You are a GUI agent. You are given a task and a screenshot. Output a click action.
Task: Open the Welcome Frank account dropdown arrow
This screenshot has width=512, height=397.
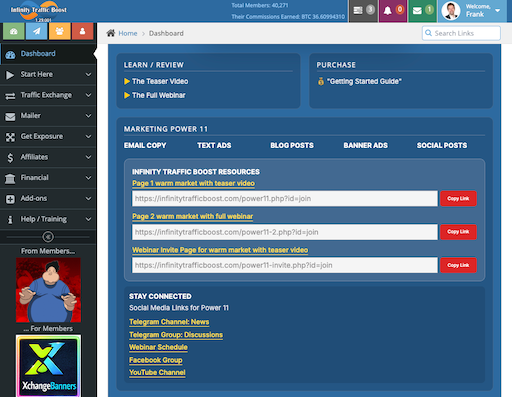(x=497, y=11)
